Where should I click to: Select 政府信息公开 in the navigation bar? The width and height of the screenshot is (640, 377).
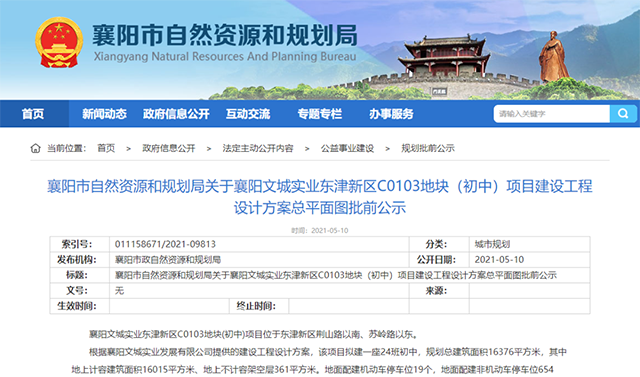176,114
